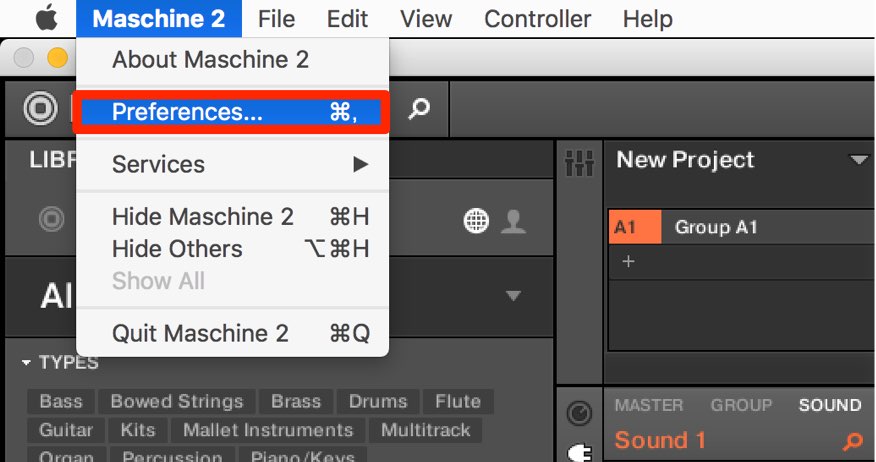Screen dimensions: 876x462
Task: Filter by Drums type tag
Action: (x=378, y=401)
